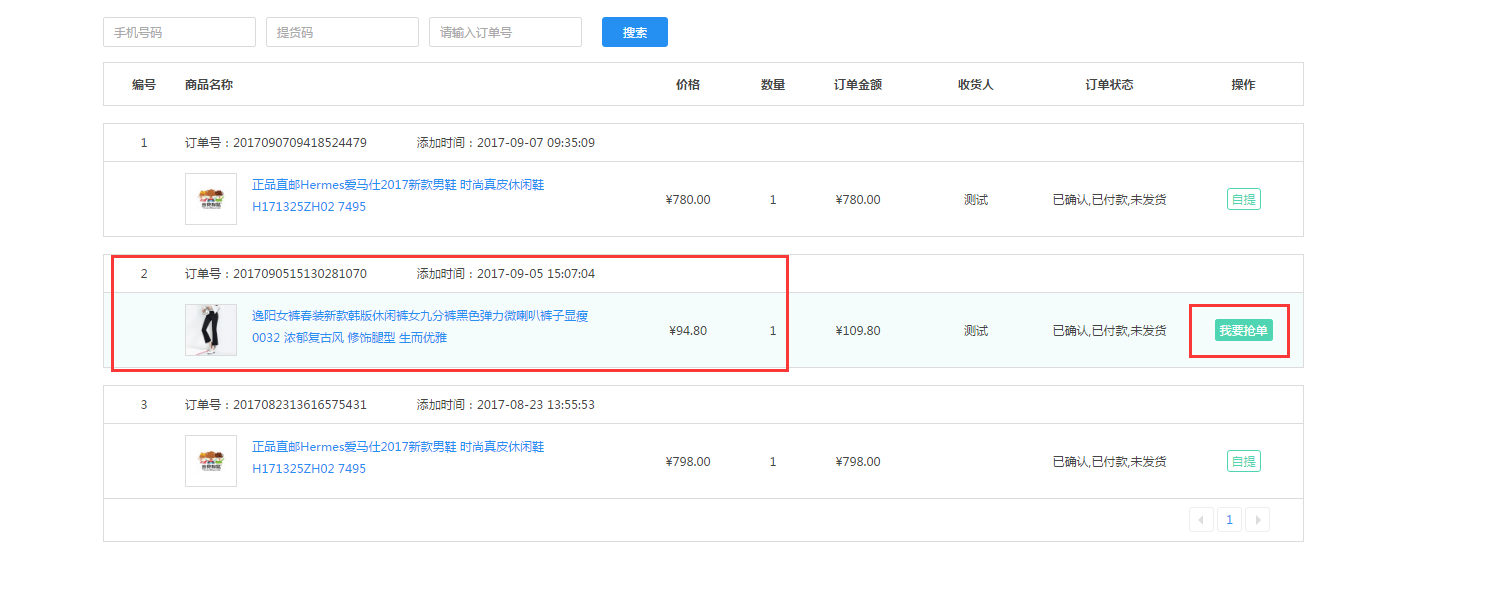Select order number 2017082313616575431 text
The width and height of the screenshot is (1502, 602).
pyautogui.click(x=300, y=405)
